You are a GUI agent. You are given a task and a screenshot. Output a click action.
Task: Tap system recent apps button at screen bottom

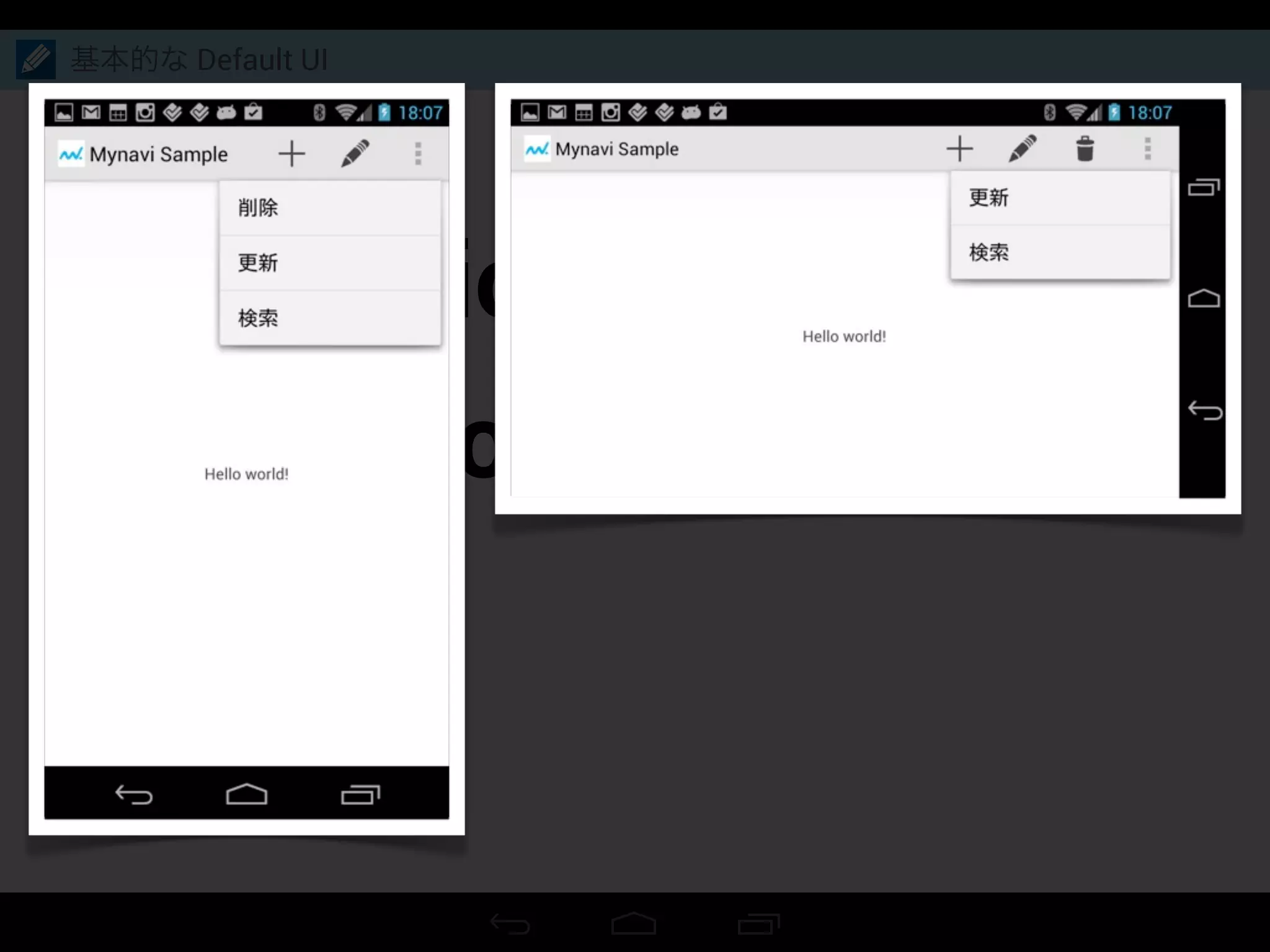click(758, 923)
